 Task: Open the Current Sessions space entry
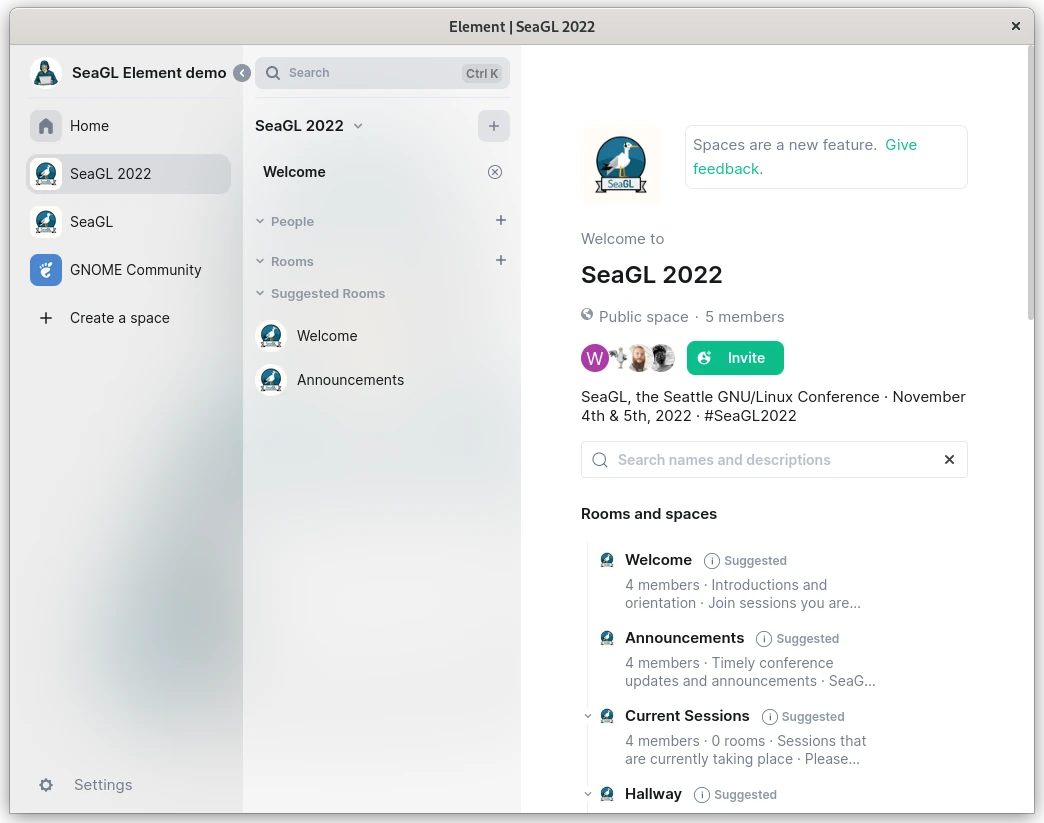coord(687,716)
